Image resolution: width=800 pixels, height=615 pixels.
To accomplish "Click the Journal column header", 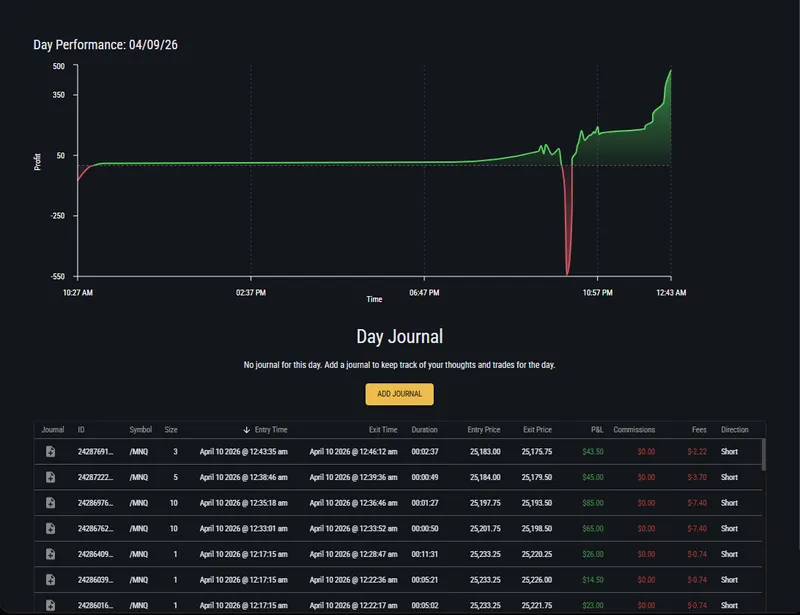I will (x=53, y=430).
